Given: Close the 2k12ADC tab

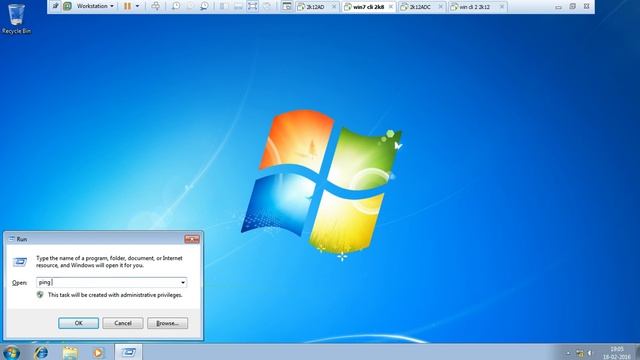Looking at the screenshot, I should (440, 7).
